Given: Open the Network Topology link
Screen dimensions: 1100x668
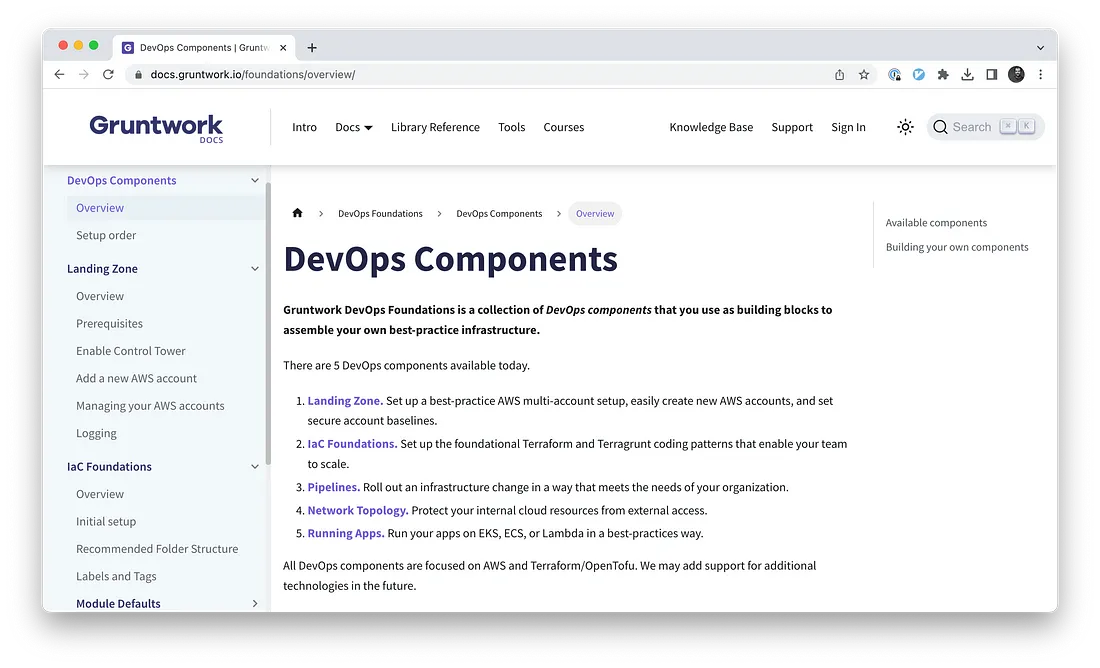Looking at the screenshot, I should tap(358, 510).
